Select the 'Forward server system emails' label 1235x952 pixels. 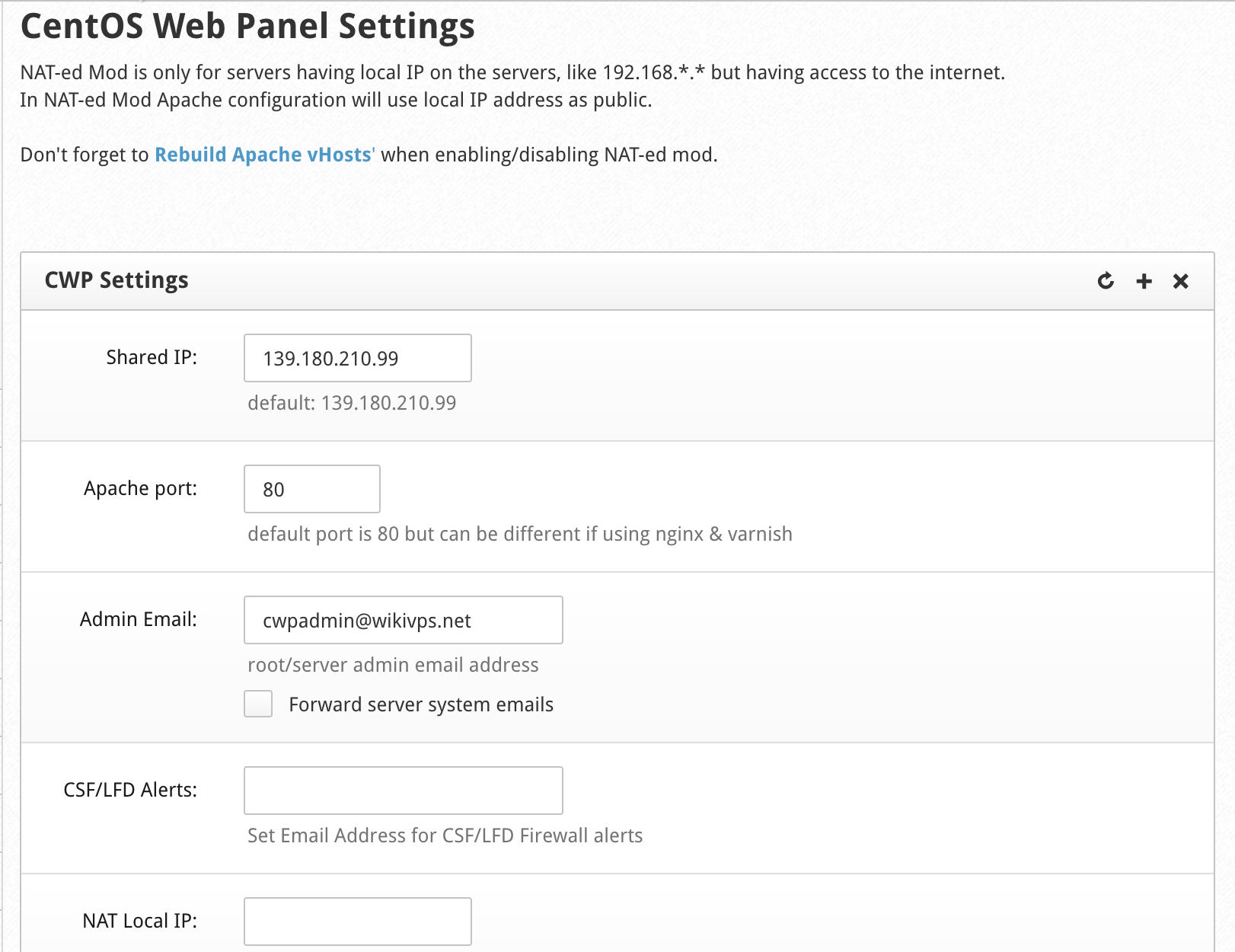(x=421, y=704)
